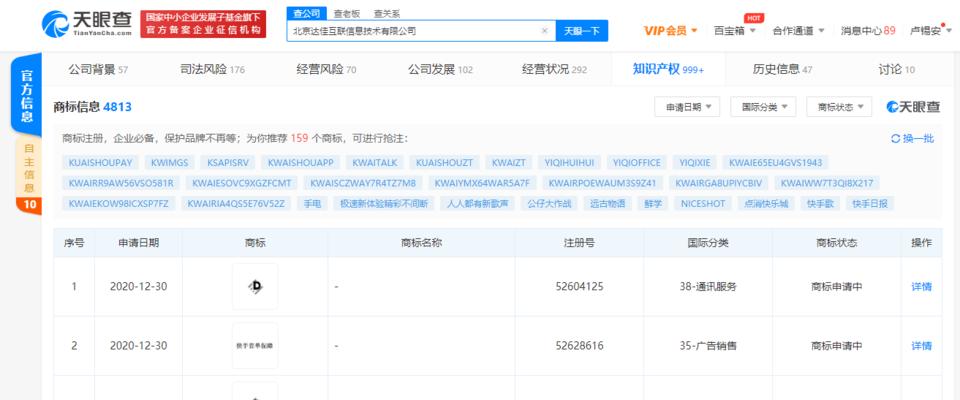Screen dimensions: 960x400
Task: Open the VIP会员 dropdown
Action: [x=670, y=31]
